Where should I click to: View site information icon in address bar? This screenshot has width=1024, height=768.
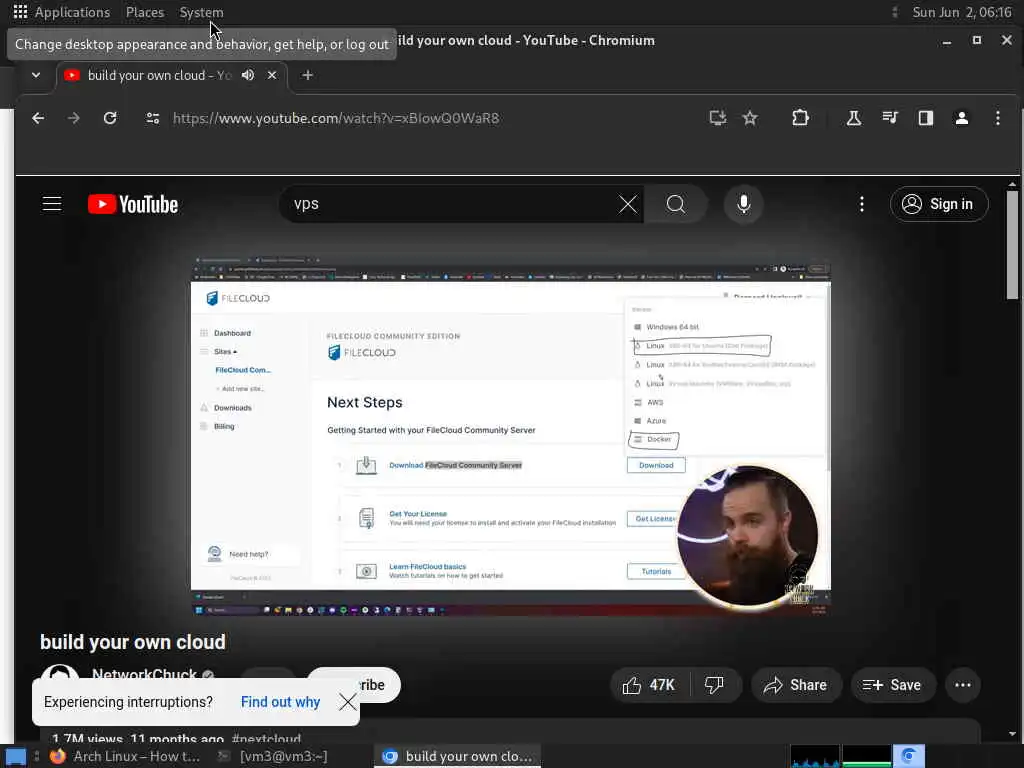pos(153,118)
